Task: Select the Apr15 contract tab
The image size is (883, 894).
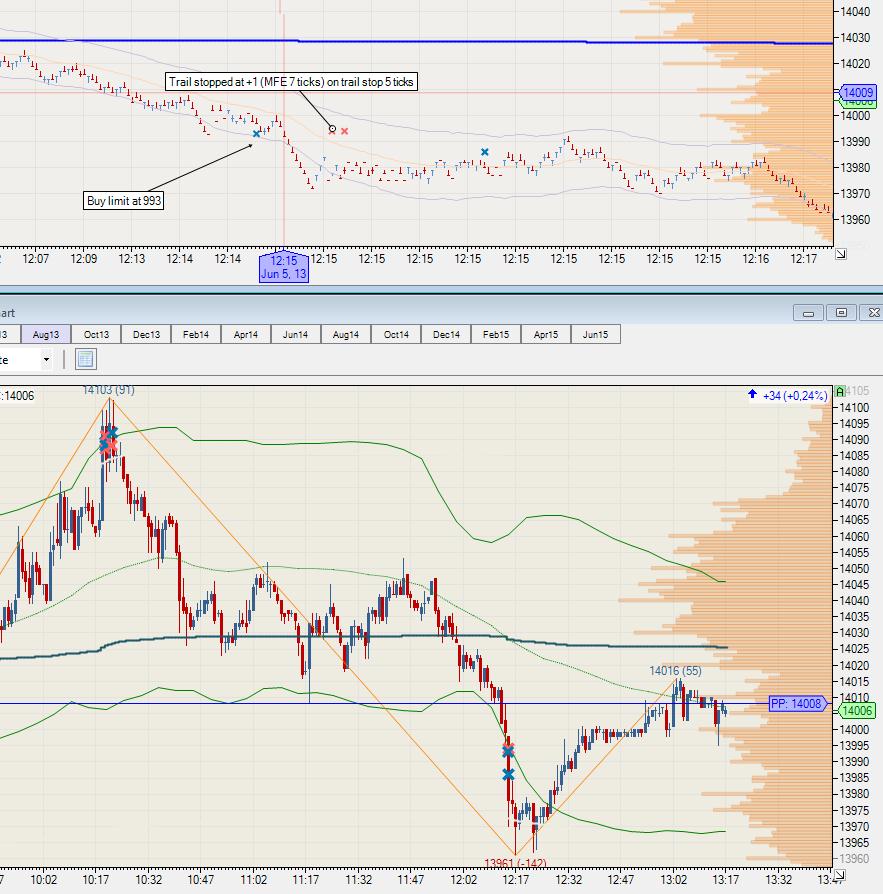Action: pyautogui.click(x=546, y=335)
